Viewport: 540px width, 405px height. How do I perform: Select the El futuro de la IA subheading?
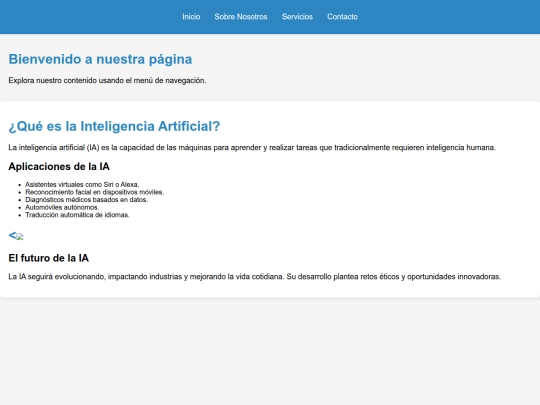click(49, 258)
